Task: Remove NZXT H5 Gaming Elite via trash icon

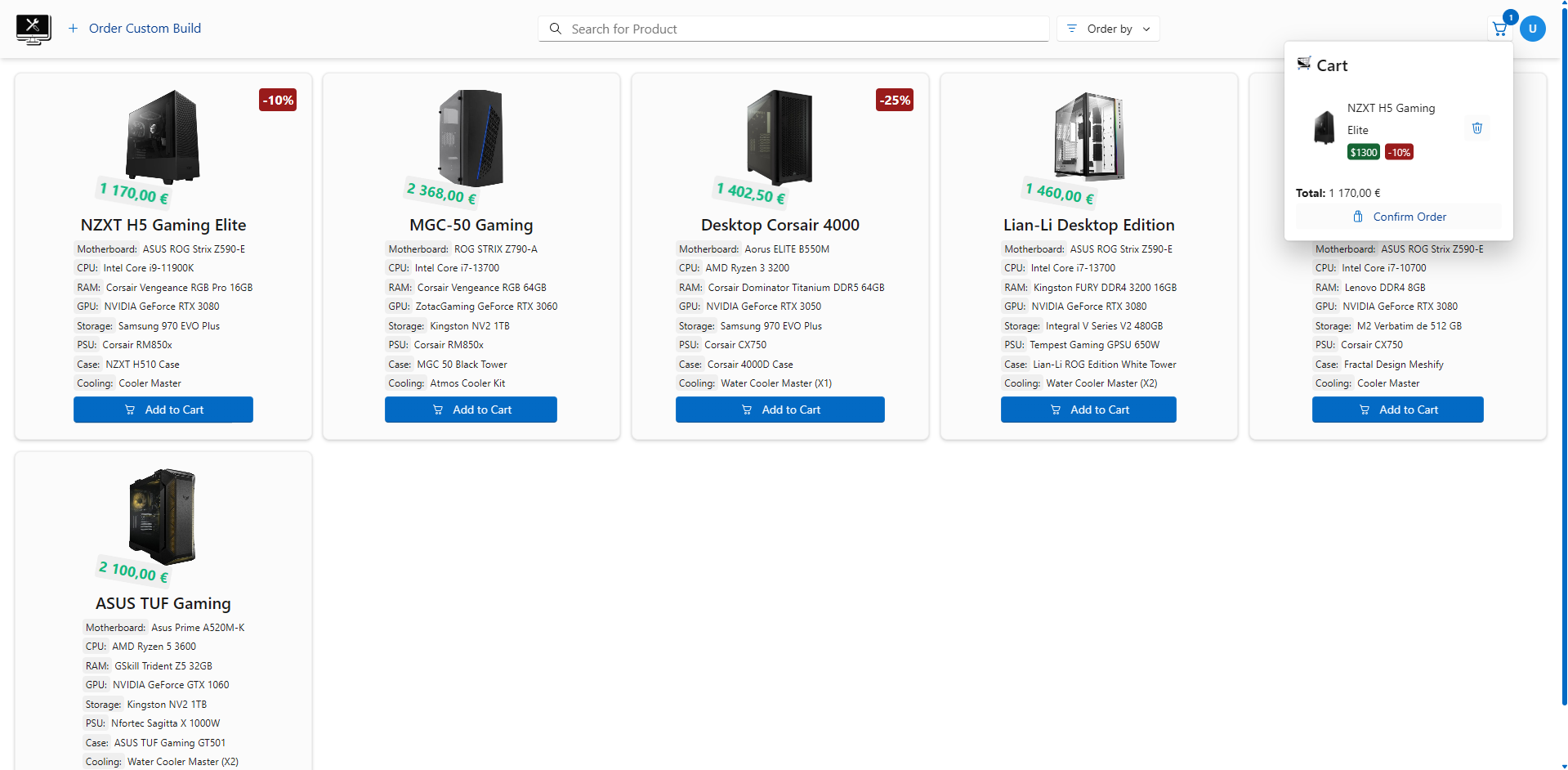Action: pyautogui.click(x=1477, y=128)
